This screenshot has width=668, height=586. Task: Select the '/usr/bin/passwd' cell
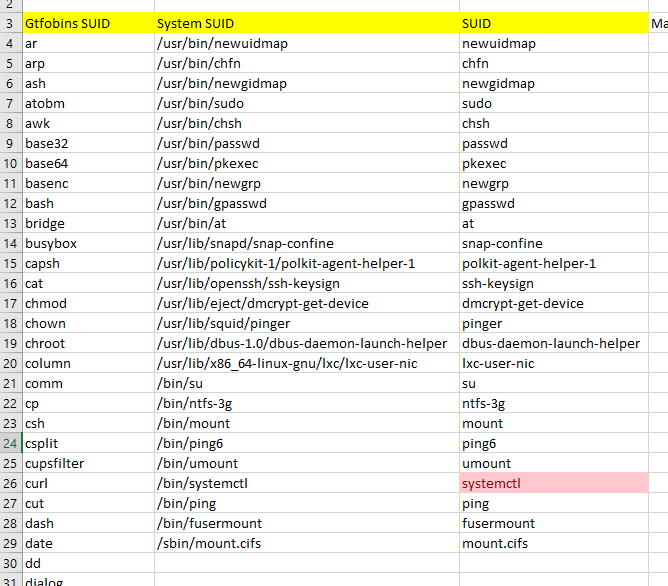click(x=307, y=144)
